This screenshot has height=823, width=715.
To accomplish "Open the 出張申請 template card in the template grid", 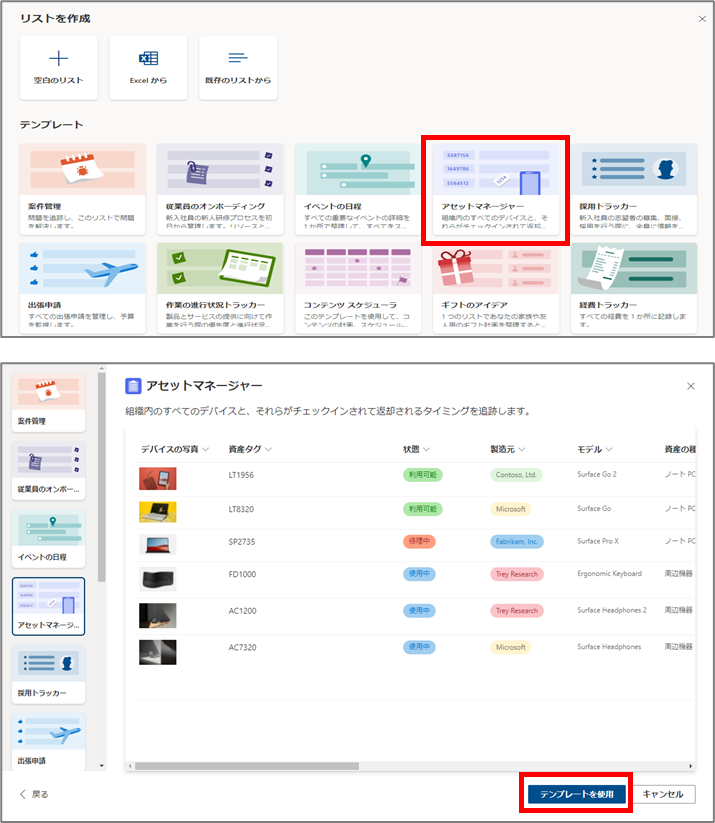I will [x=82, y=288].
